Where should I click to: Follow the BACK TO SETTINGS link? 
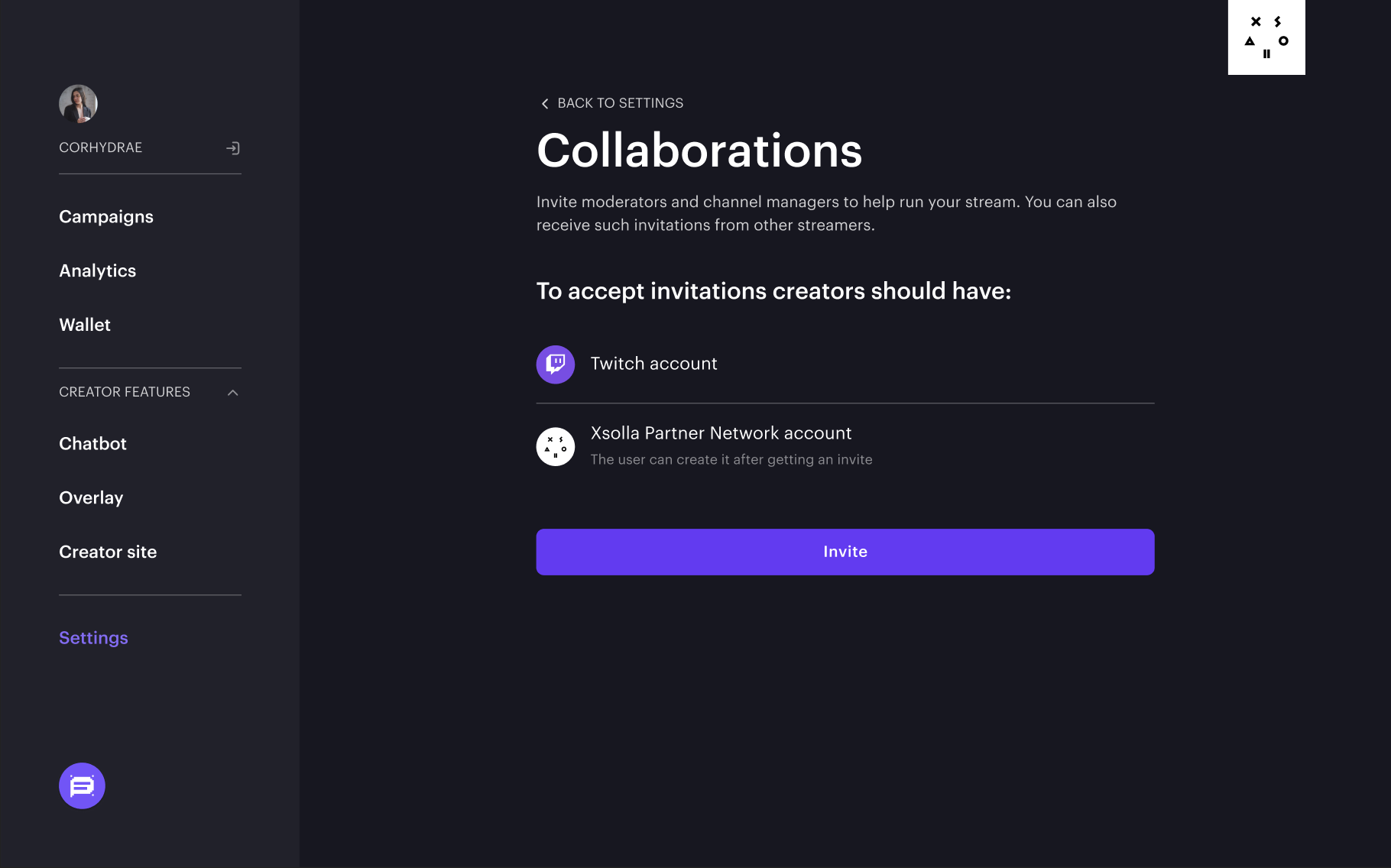pos(620,103)
